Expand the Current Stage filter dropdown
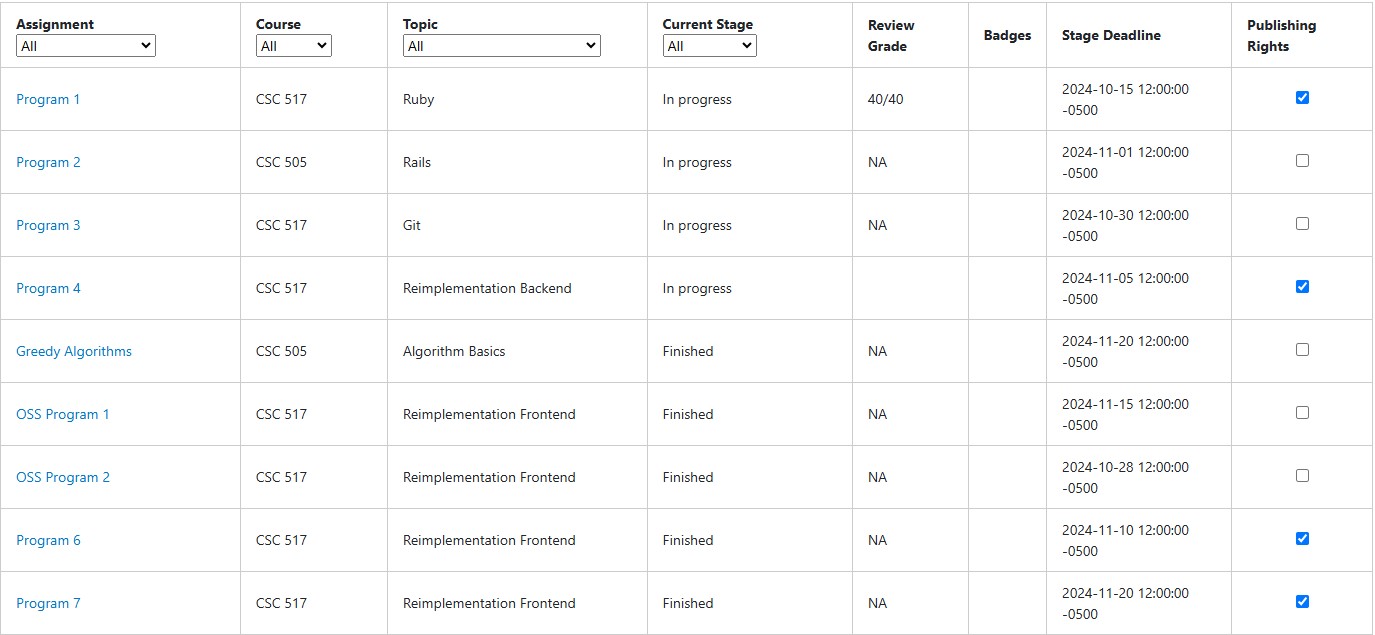Viewport: 1375px width, 635px height. pos(709,46)
